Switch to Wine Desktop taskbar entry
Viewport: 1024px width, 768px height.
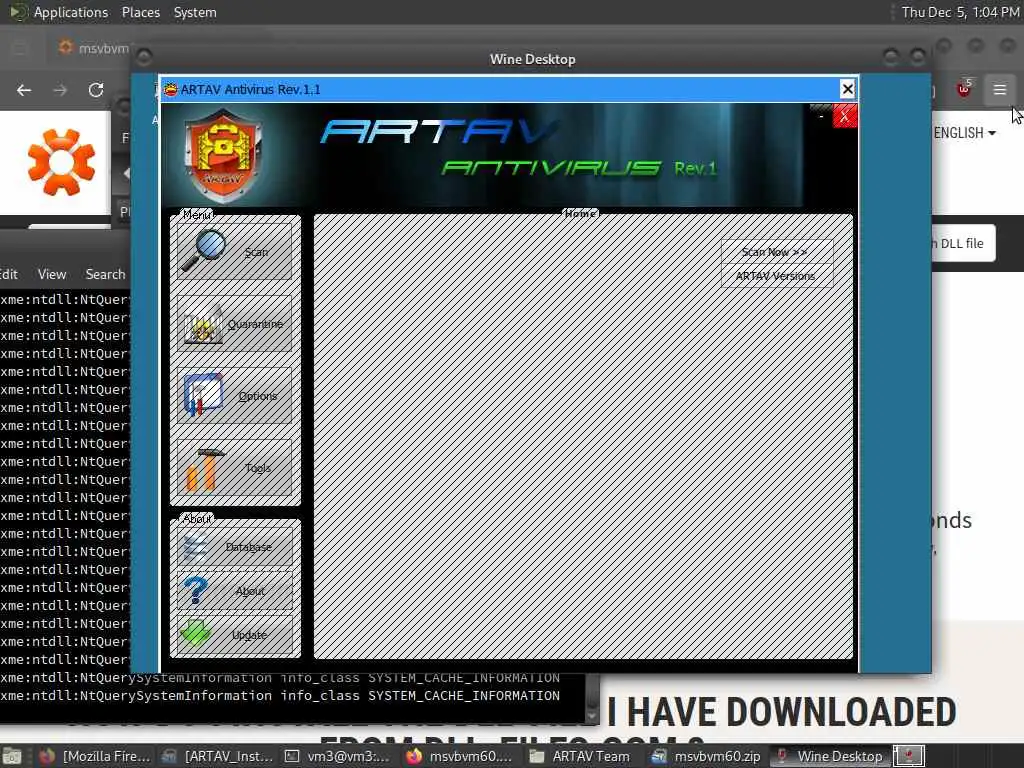(830, 756)
